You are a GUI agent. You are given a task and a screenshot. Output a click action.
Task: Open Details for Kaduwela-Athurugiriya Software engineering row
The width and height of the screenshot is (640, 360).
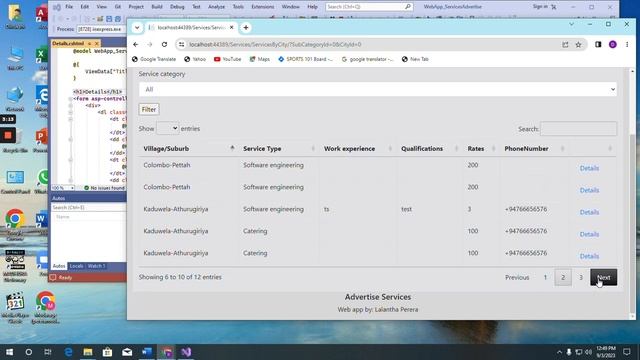tap(589, 212)
